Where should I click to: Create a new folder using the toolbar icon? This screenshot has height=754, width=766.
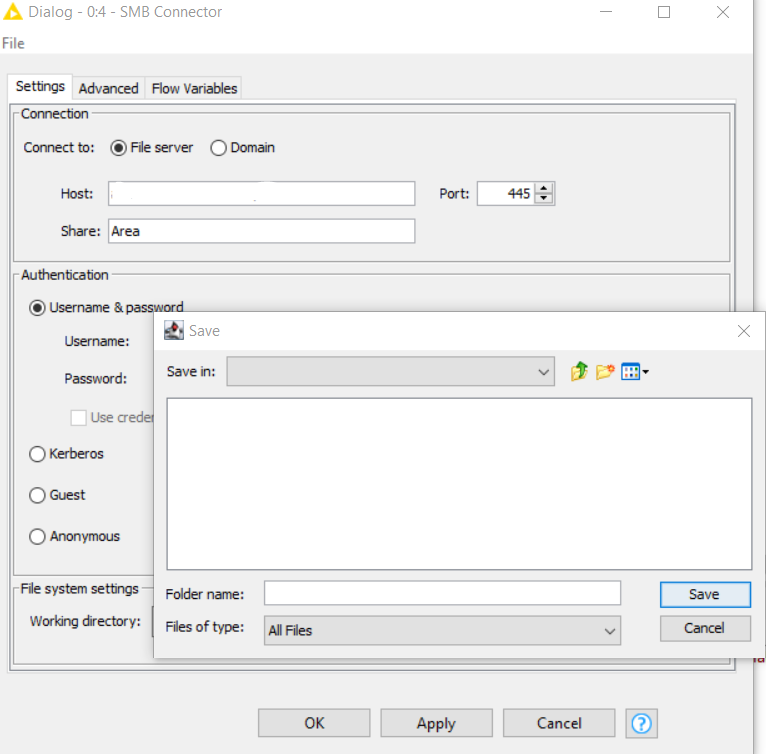pyautogui.click(x=605, y=372)
